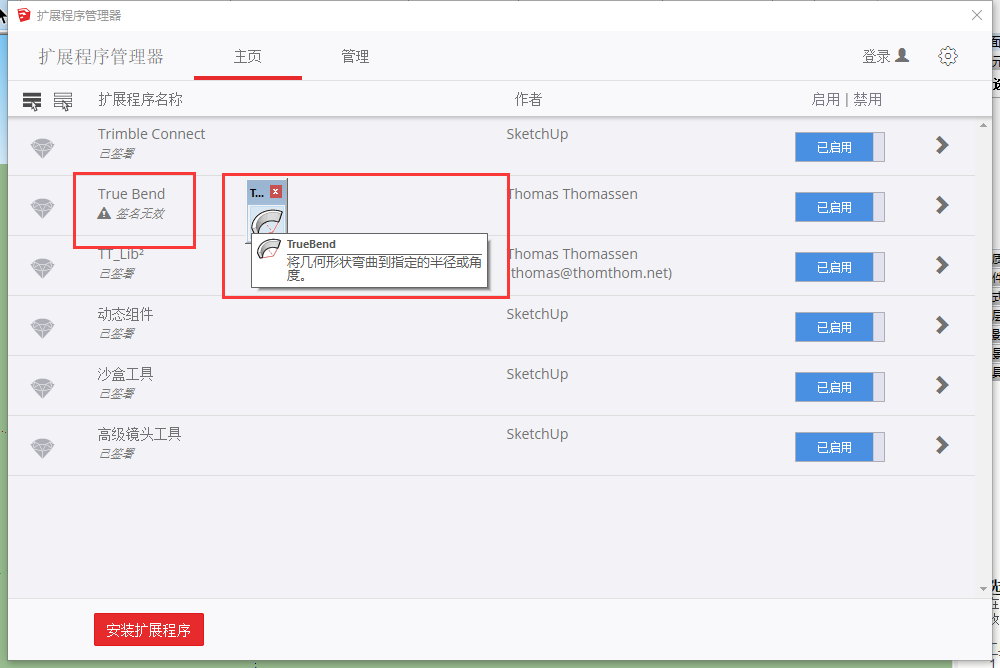This screenshot has height=668, width=1000.
Task: Toggle the 已启用 switch for TT_Lib²
Action: (x=839, y=267)
